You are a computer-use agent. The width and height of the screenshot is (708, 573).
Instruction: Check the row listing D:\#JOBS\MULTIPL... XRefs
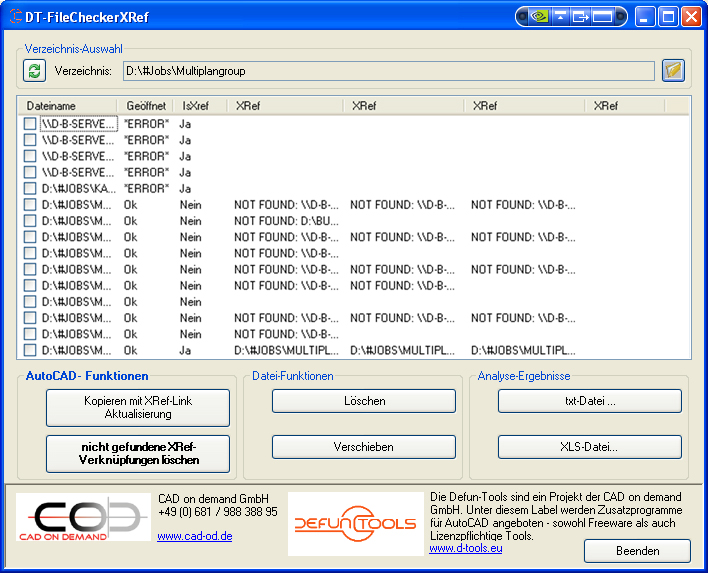click(x=30, y=350)
